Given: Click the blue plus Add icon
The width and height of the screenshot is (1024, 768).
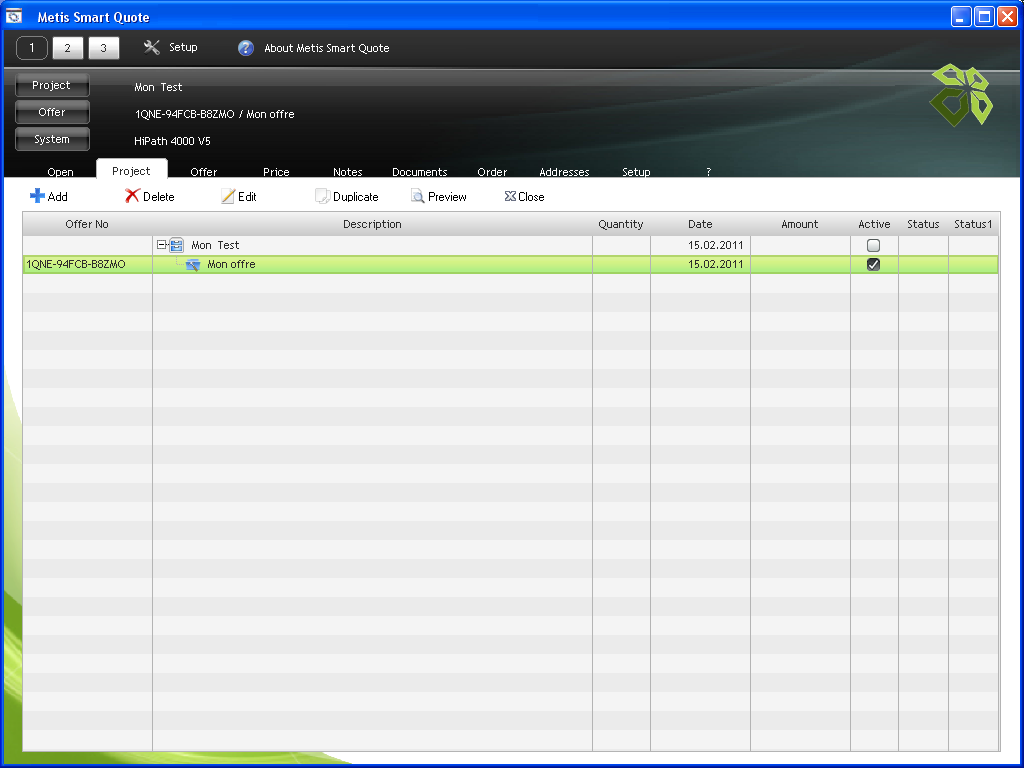Looking at the screenshot, I should pos(37,196).
